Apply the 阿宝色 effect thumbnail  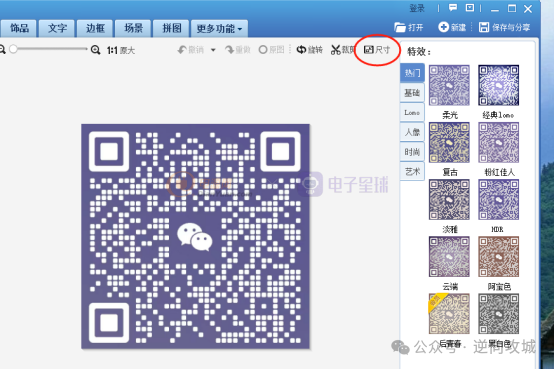[499, 257]
